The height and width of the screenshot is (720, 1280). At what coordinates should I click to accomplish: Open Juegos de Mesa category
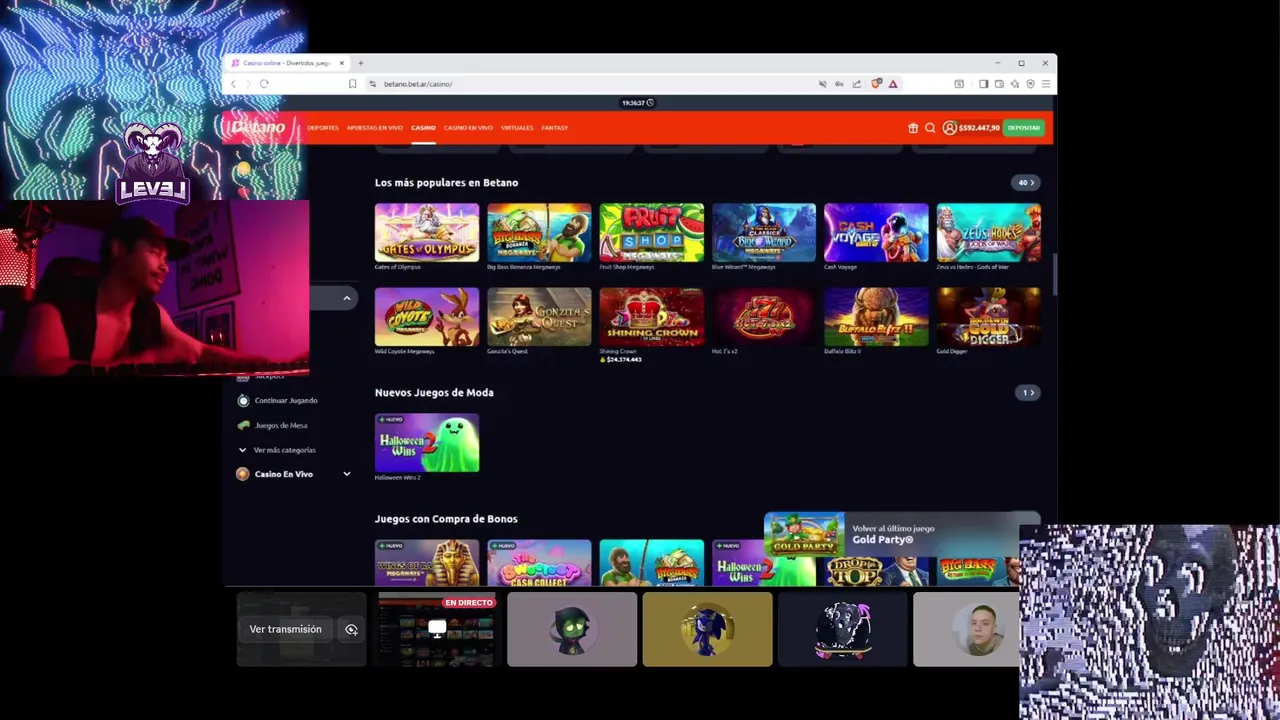[x=281, y=425]
